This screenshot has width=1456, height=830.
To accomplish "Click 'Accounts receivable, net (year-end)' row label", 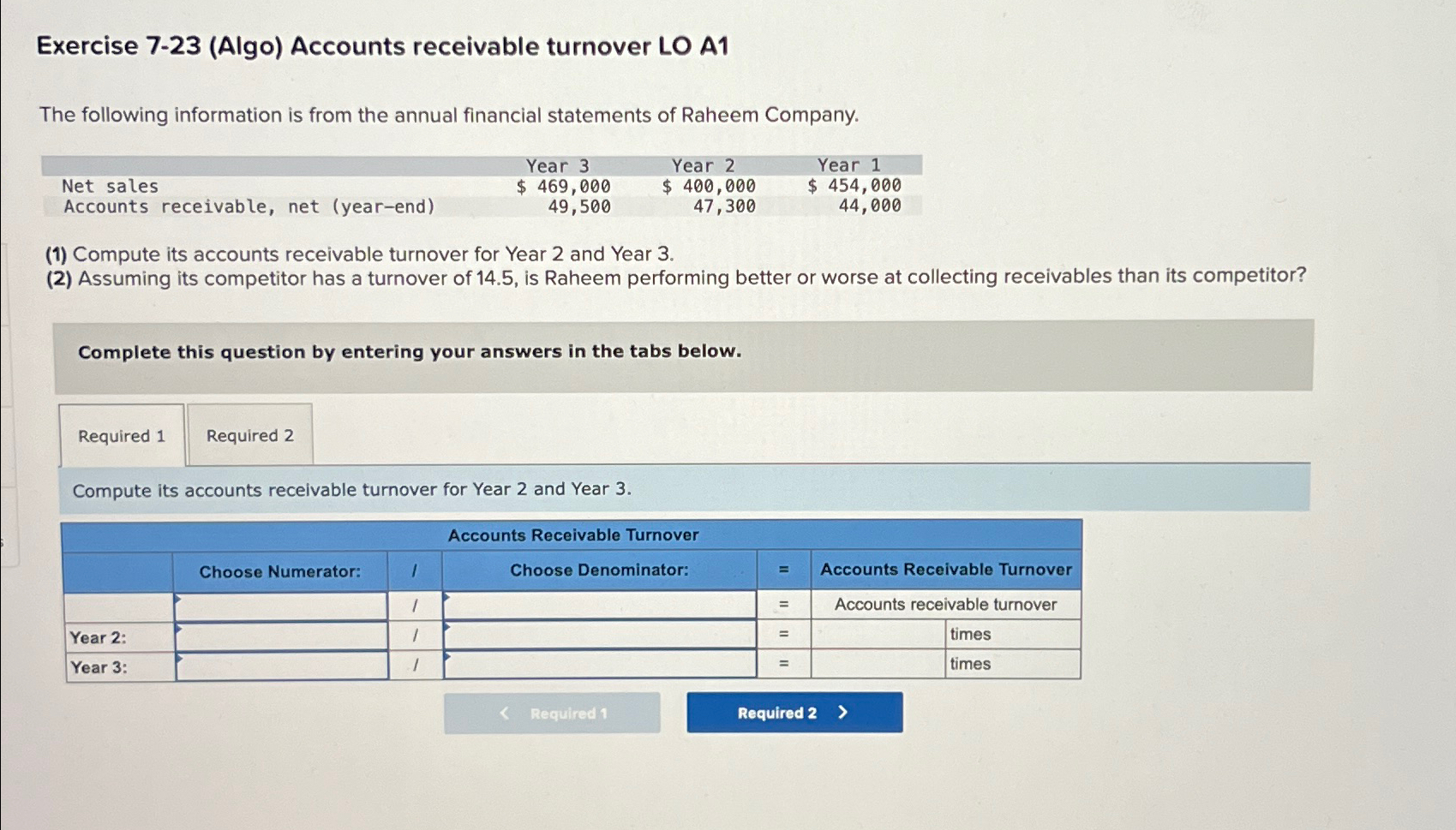I will (x=249, y=206).
